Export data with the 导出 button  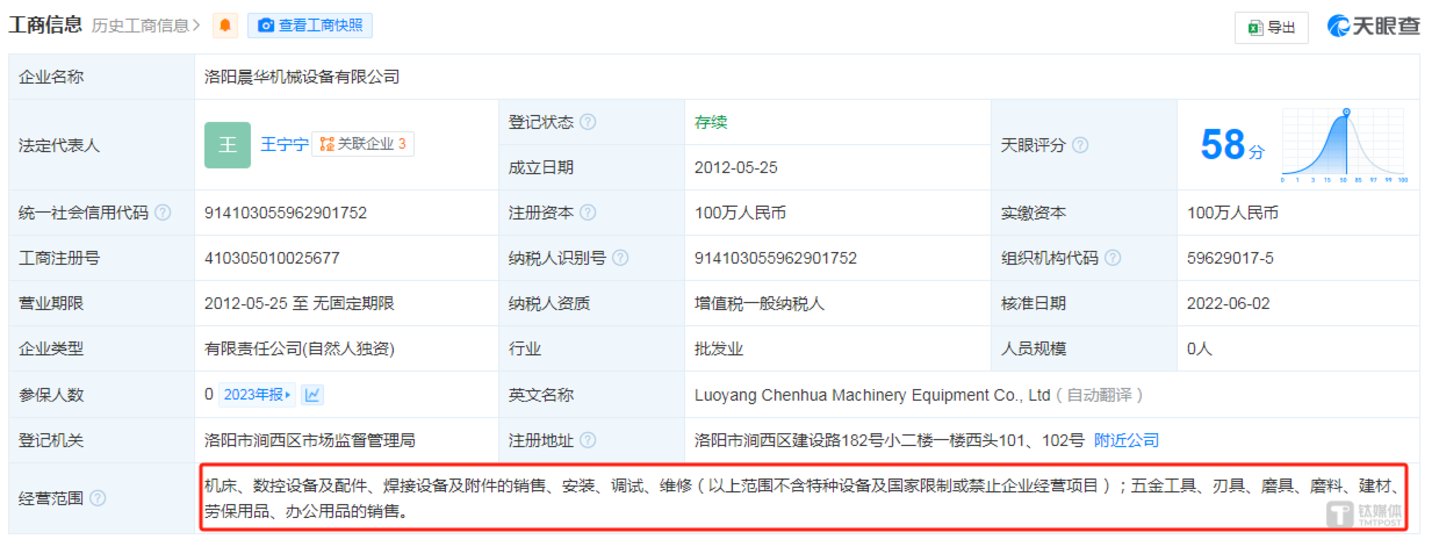click(1271, 28)
